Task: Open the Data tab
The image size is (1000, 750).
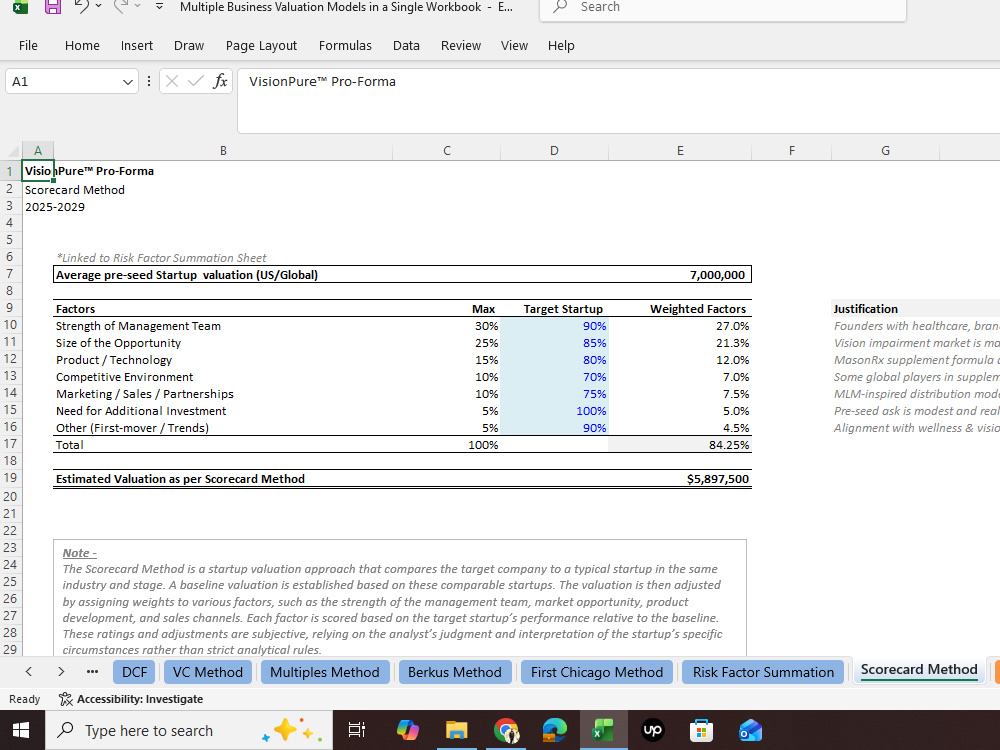Action: coord(406,45)
